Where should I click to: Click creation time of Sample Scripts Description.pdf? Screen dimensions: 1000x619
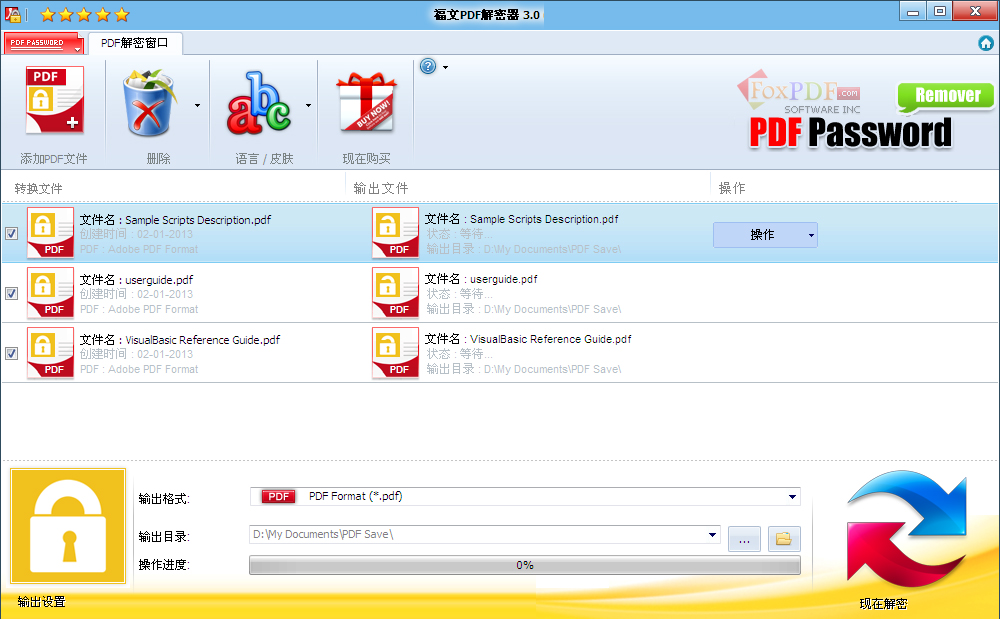click(x=136, y=235)
